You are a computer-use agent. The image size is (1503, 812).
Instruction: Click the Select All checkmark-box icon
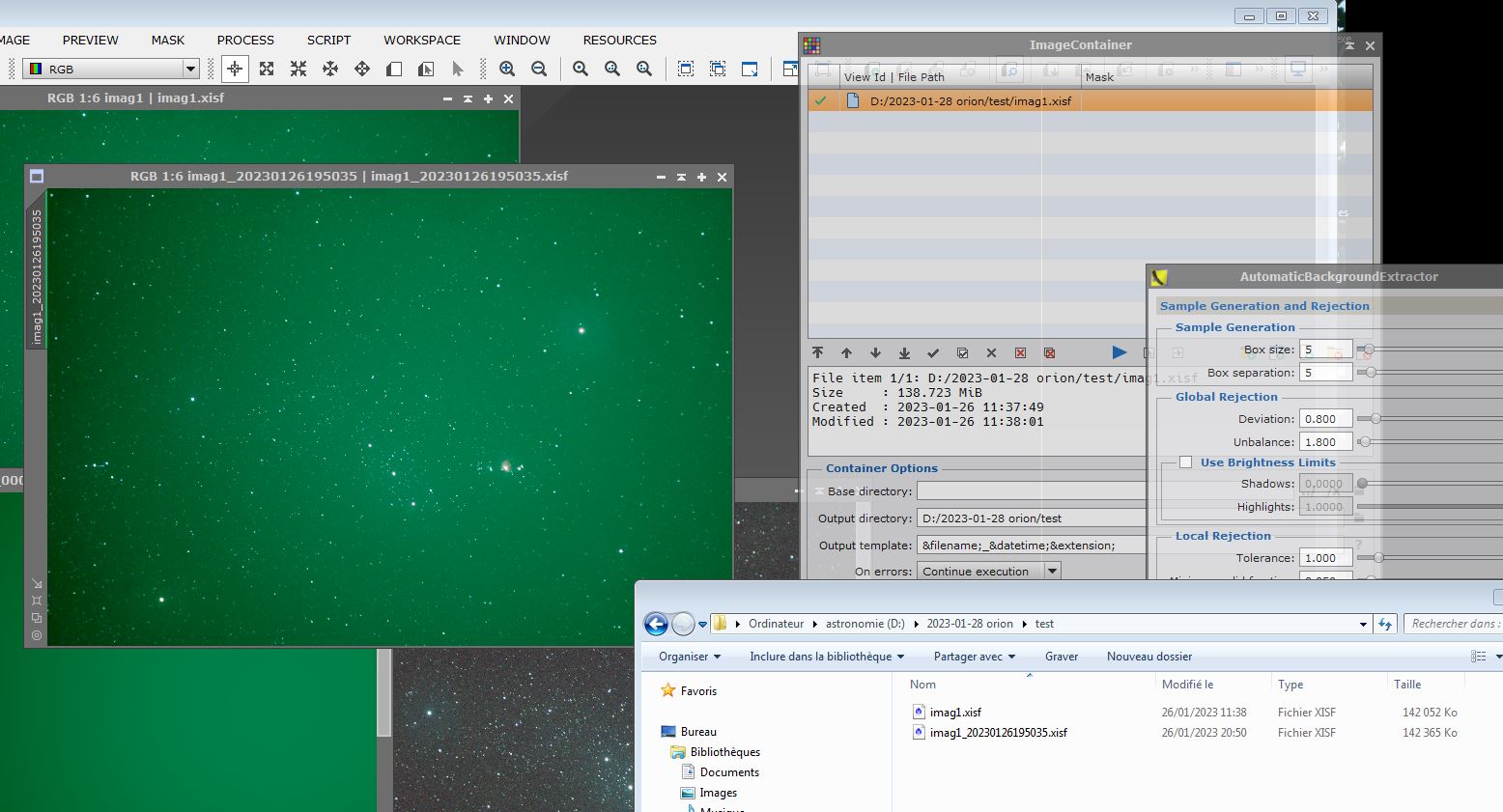click(962, 353)
